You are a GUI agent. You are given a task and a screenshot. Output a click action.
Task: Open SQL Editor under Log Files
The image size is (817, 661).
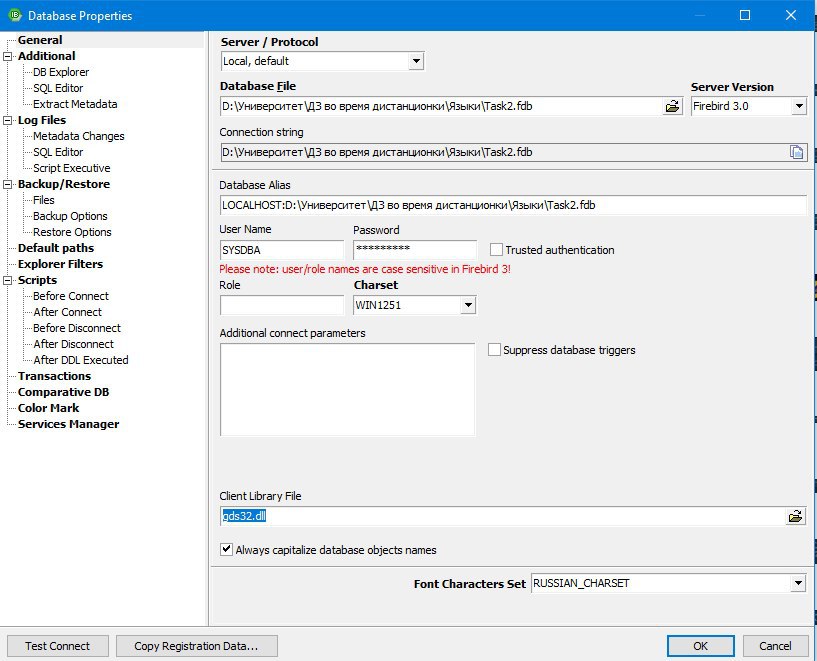[x=58, y=153]
